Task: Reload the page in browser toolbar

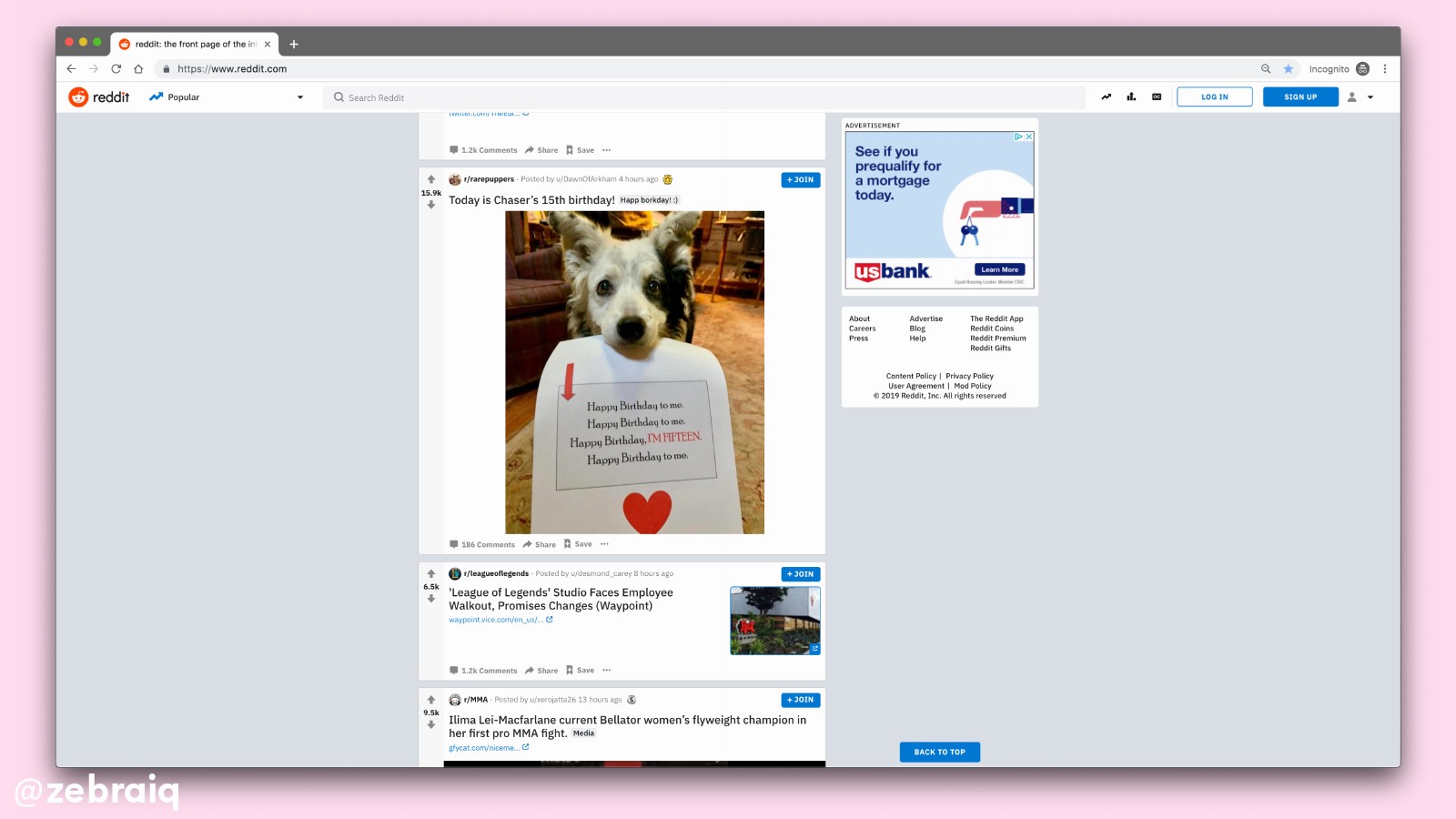Action: tap(116, 69)
